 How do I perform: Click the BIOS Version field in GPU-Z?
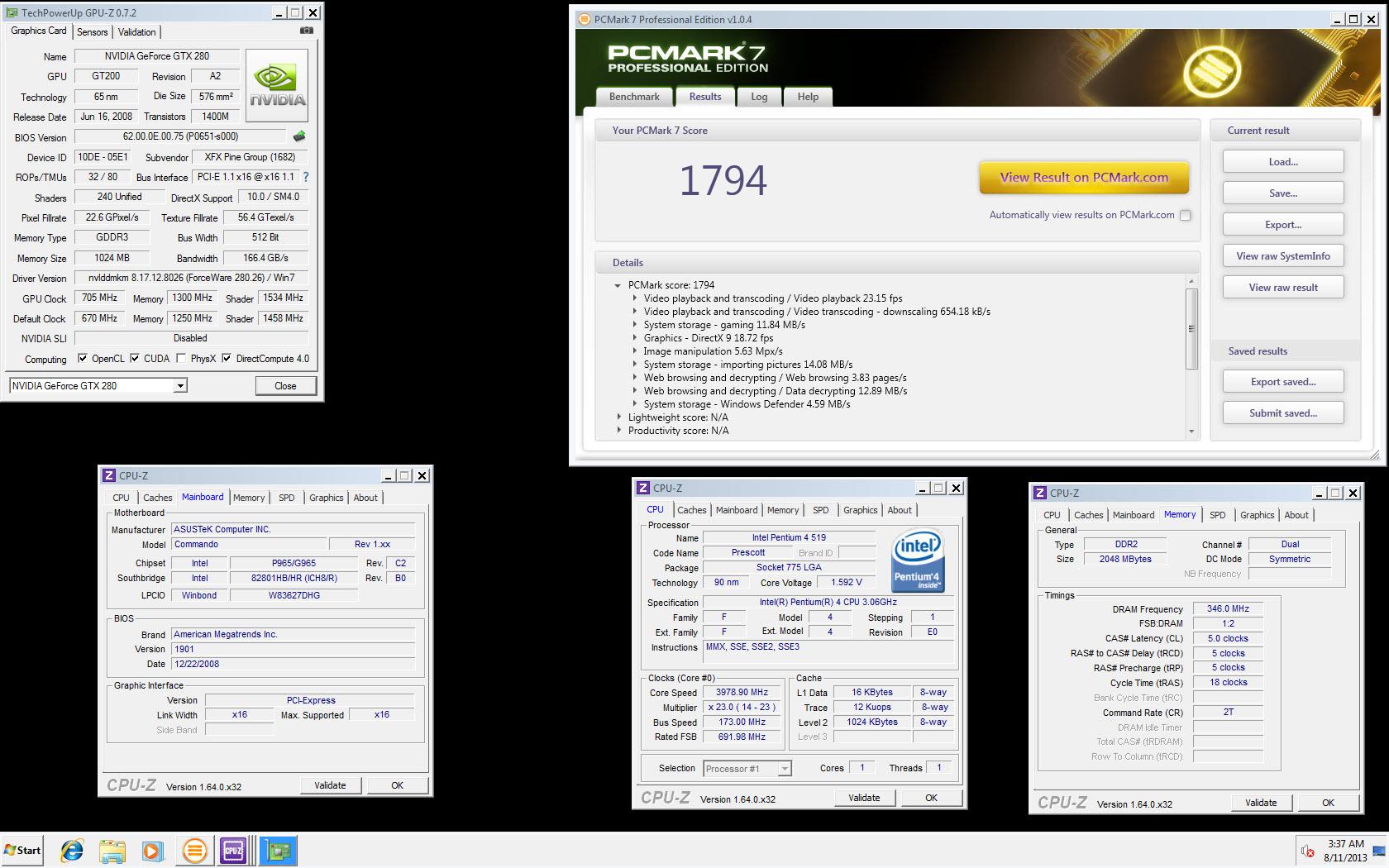(x=180, y=137)
